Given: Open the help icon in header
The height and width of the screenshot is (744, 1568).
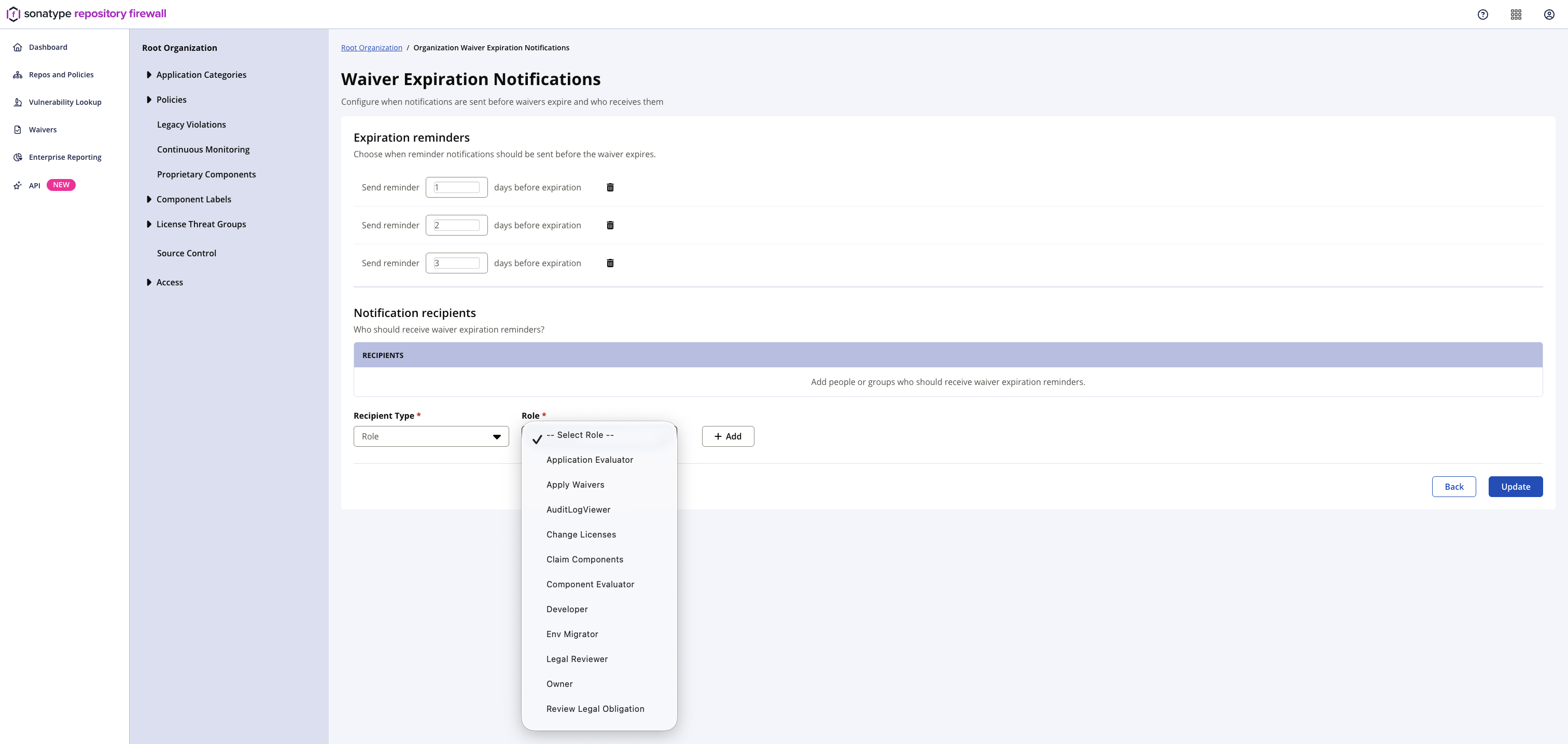Looking at the screenshot, I should click(x=1483, y=15).
